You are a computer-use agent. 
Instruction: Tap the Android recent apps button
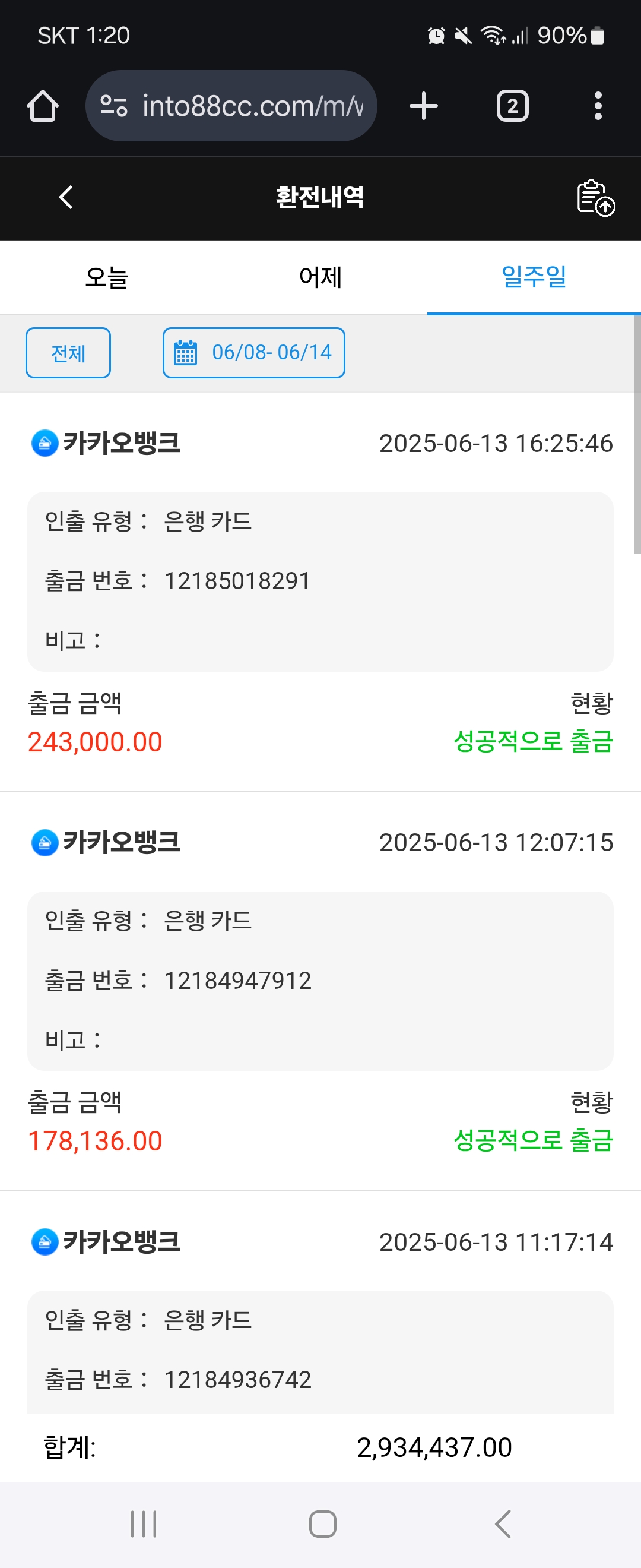144,1523
